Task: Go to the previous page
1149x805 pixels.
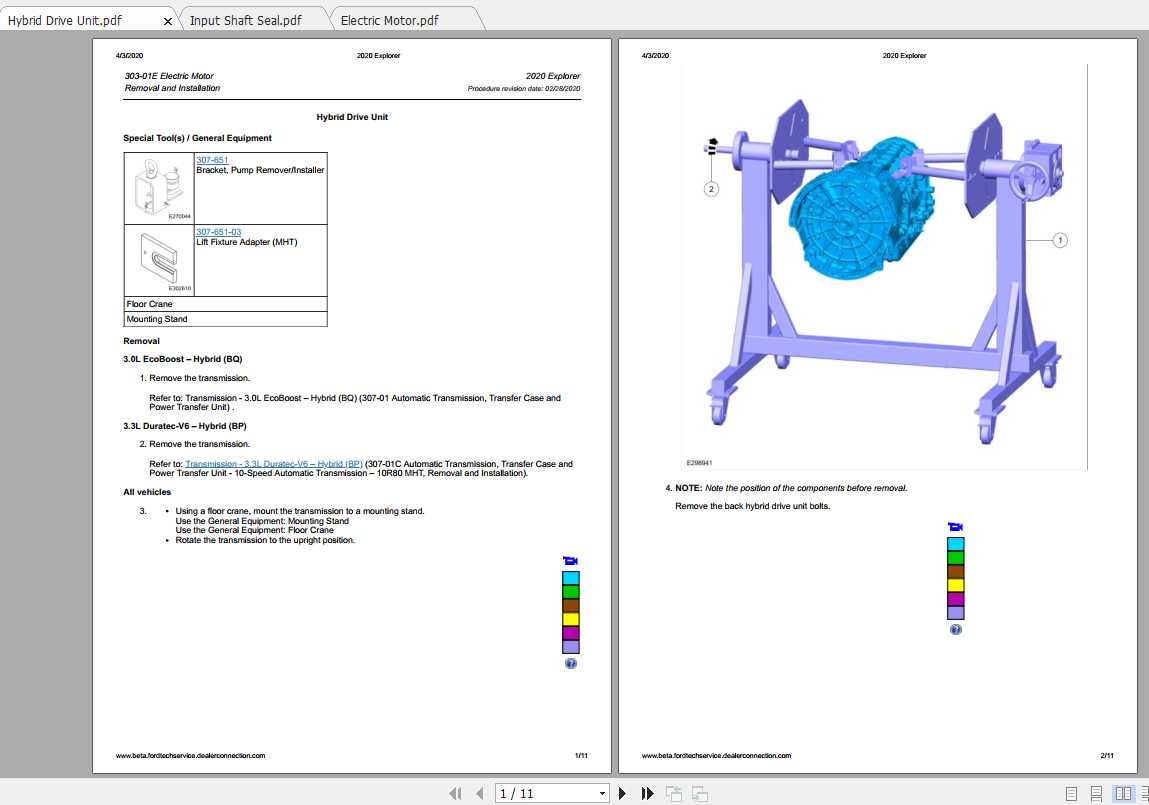Action: coord(480,793)
